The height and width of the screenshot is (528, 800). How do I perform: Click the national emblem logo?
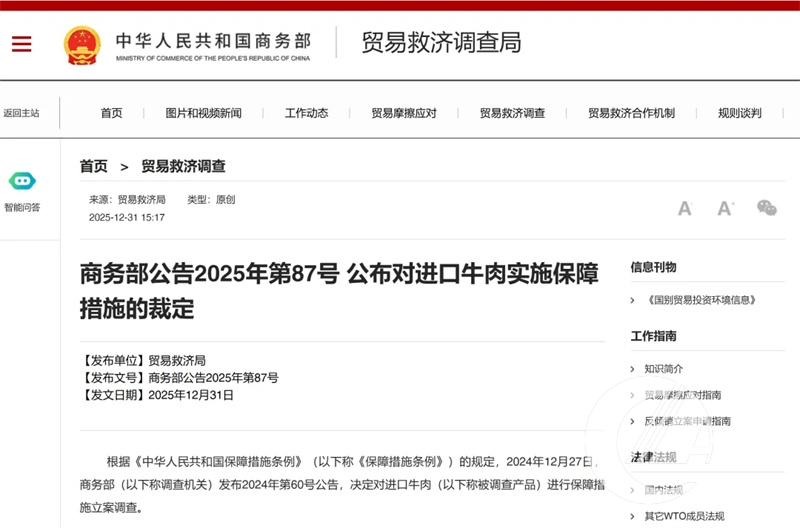tap(82, 44)
